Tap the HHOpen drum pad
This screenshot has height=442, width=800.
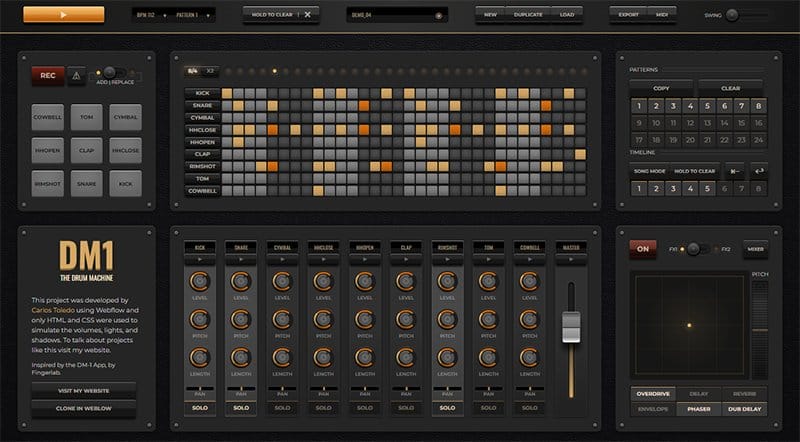pos(47,151)
